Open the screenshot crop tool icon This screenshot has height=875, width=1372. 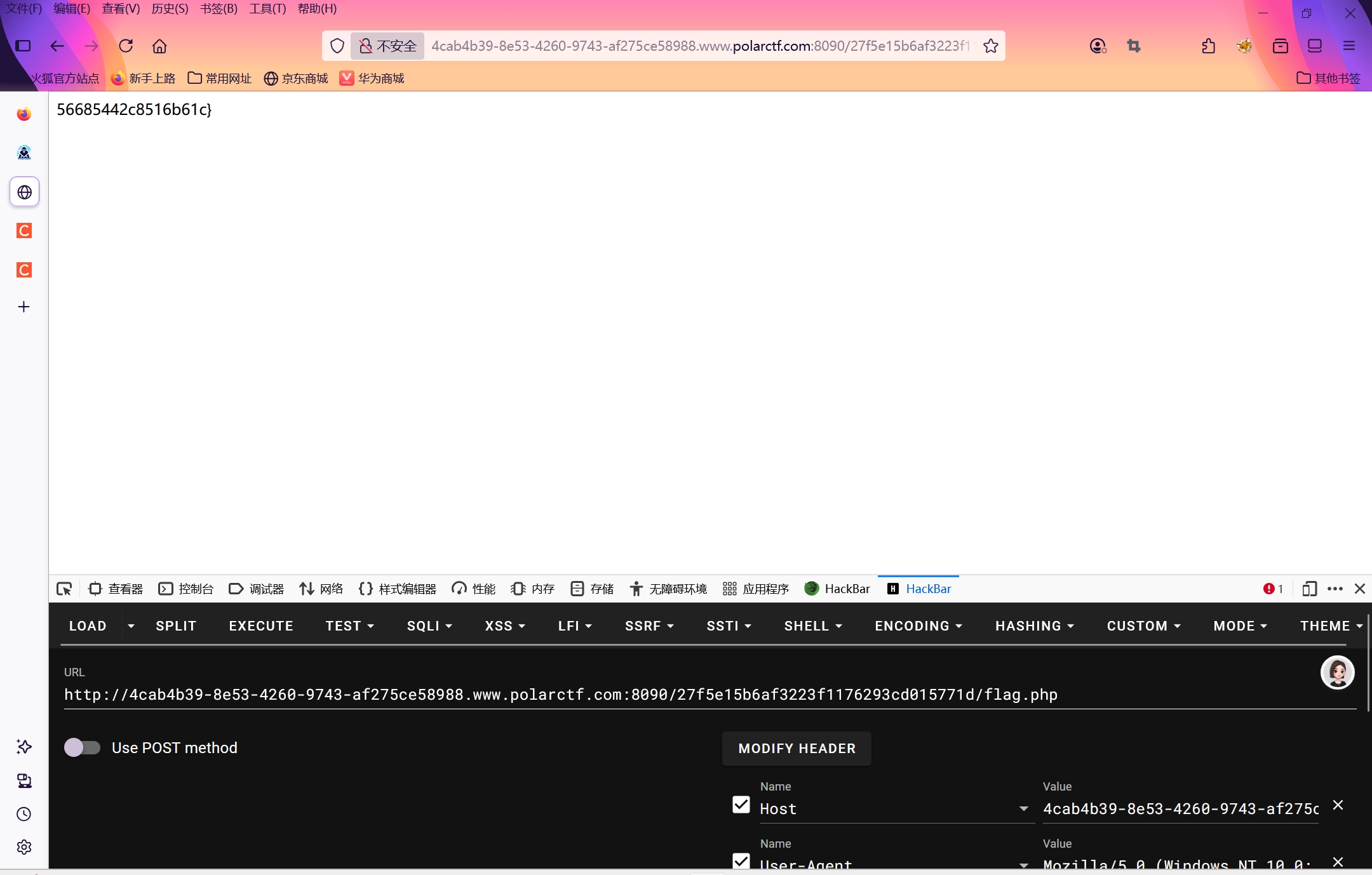pyautogui.click(x=1134, y=46)
